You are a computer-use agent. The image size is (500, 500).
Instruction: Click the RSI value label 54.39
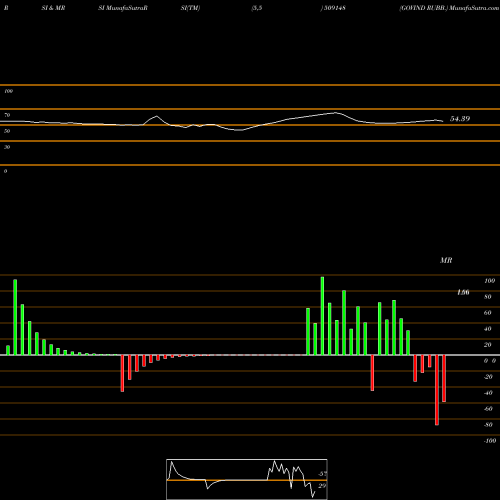[460, 119]
